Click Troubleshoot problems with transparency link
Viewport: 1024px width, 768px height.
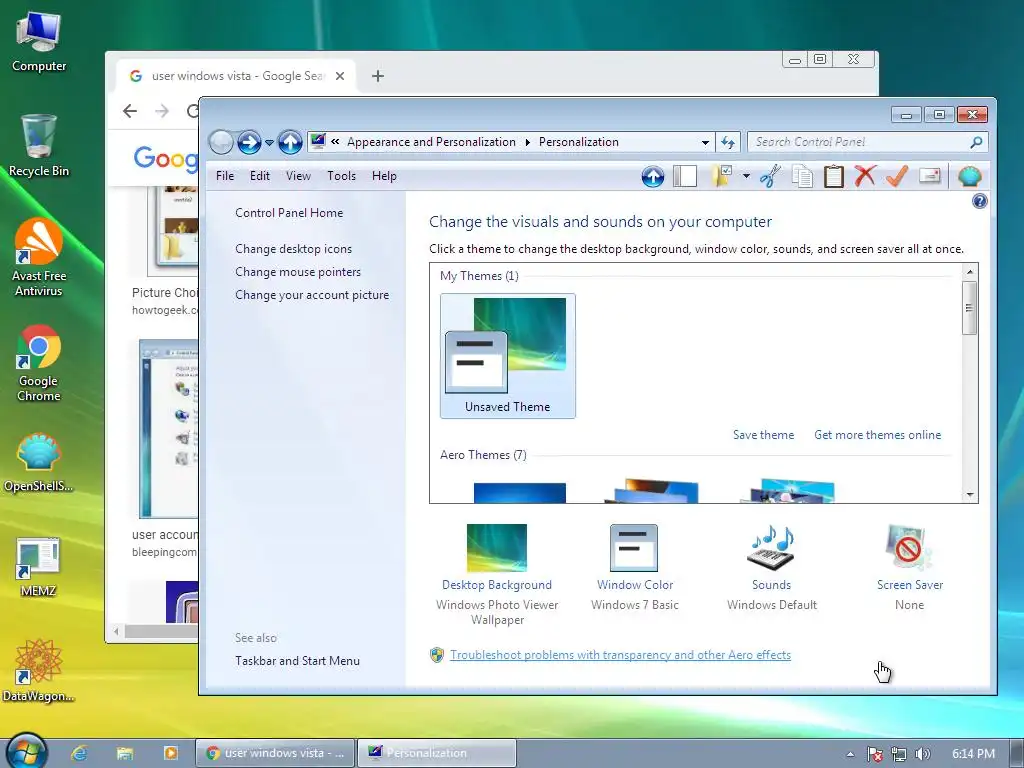click(620, 655)
